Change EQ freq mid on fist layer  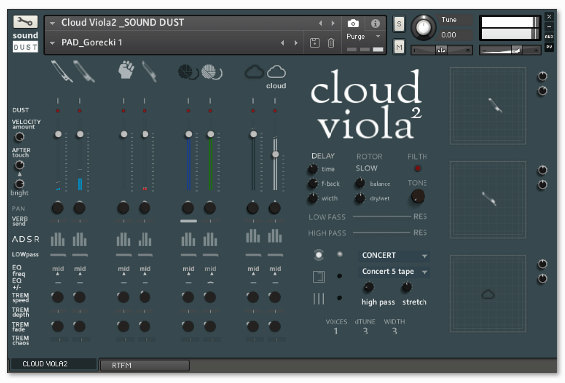coord(123,269)
